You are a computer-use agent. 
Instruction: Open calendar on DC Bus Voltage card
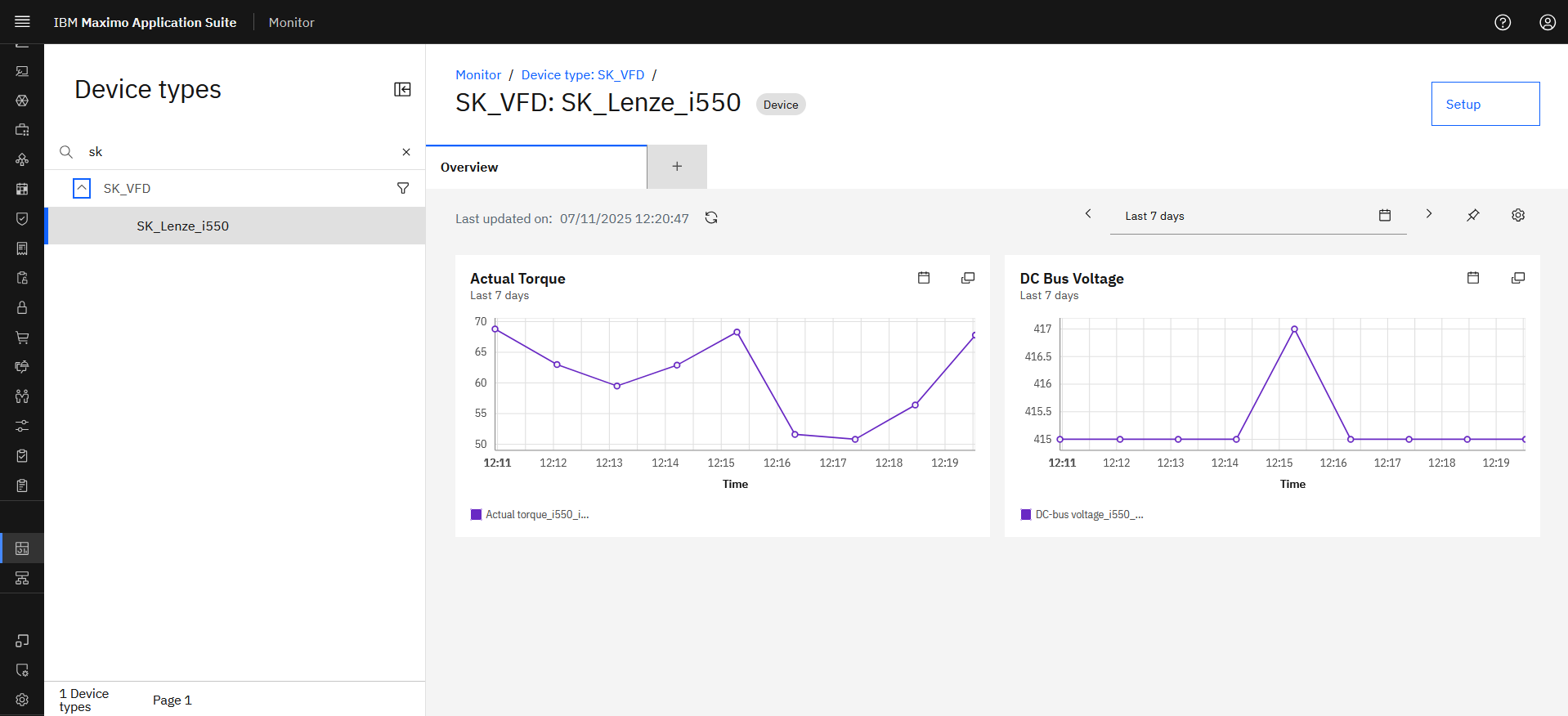click(x=1473, y=278)
